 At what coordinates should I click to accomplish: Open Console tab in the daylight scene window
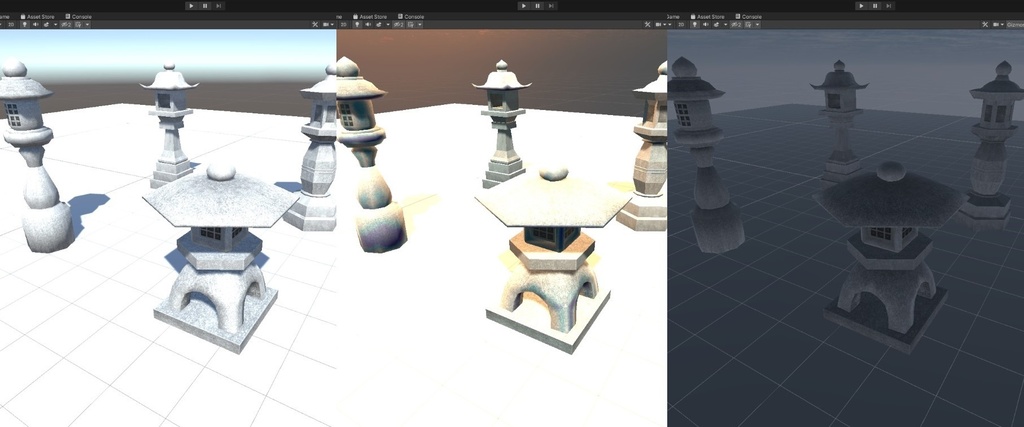(78, 16)
